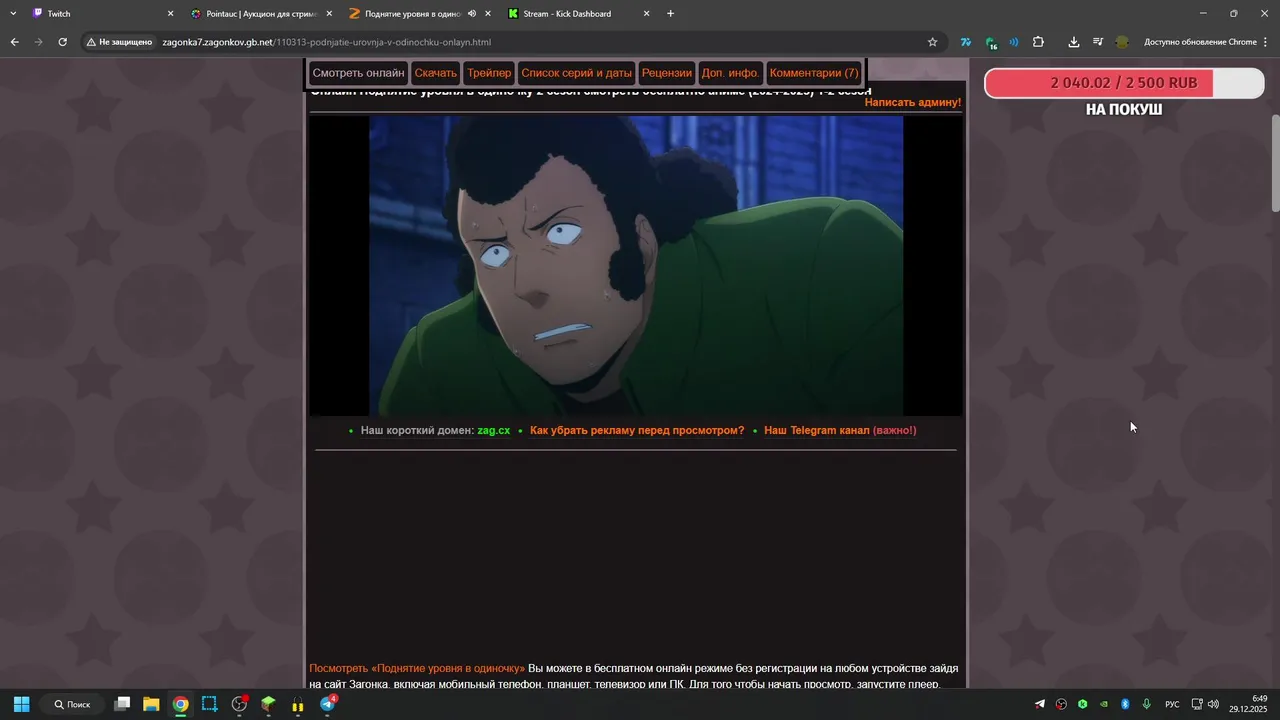Open the Snipping Tool taskbar icon
The height and width of the screenshot is (720, 1280).
coord(209,704)
